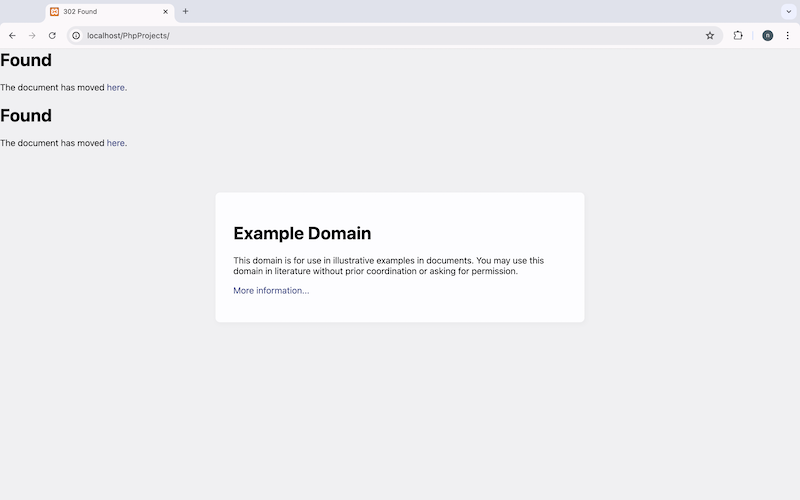The height and width of the screenshot is (500, 800).
Task: Click the forward navigation arrow
Action: pos(32,36)
